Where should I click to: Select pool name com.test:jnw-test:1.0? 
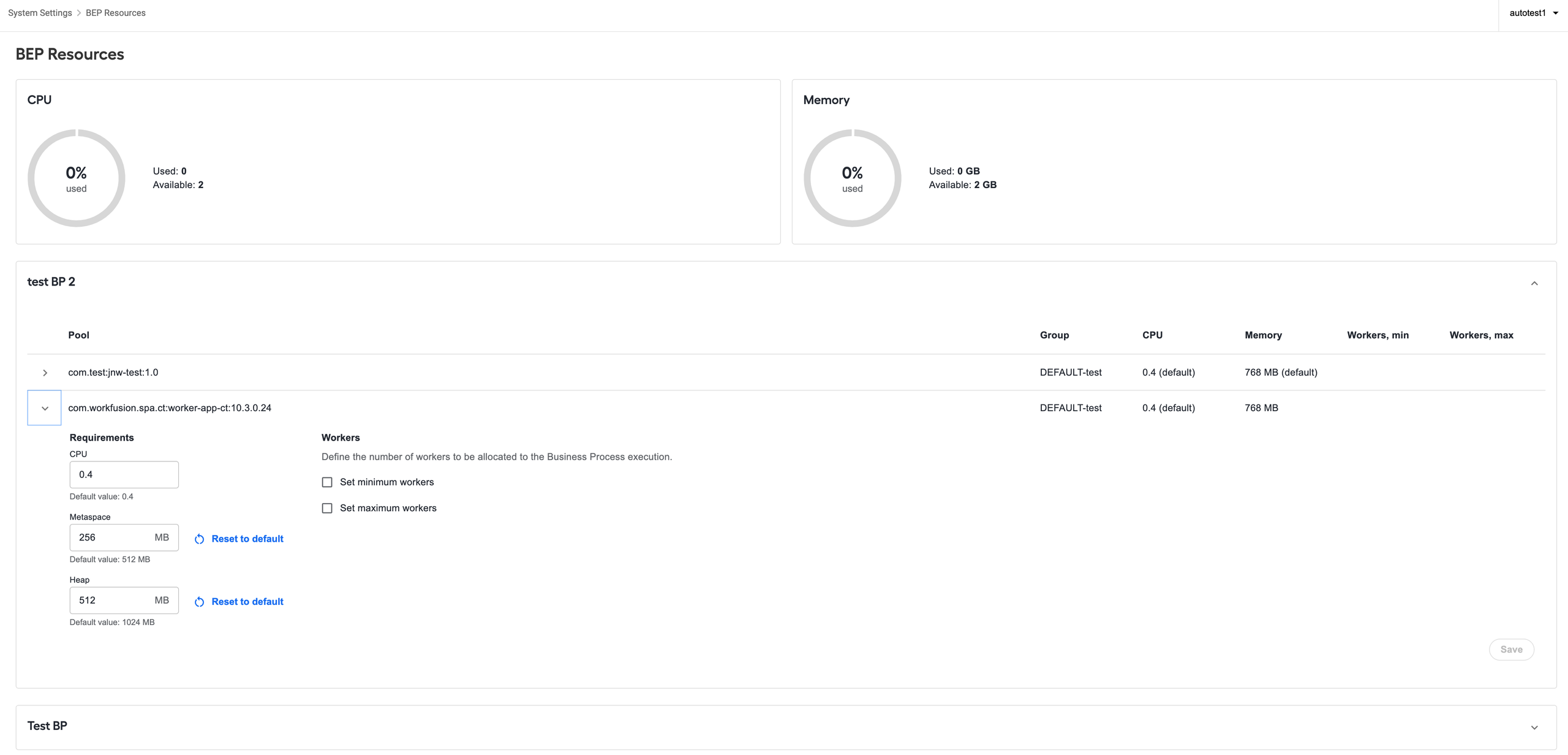coord(113,373)
